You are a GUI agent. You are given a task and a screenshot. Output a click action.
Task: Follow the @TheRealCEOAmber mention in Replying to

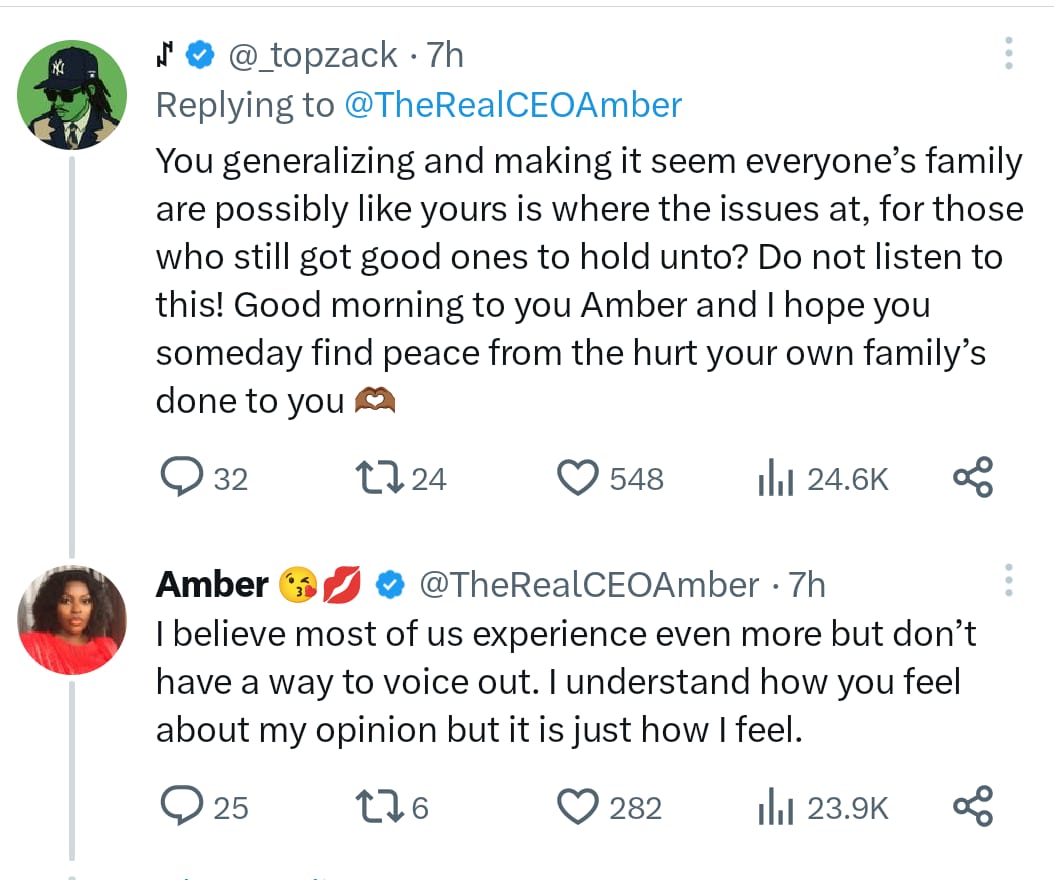pos(513,105)
